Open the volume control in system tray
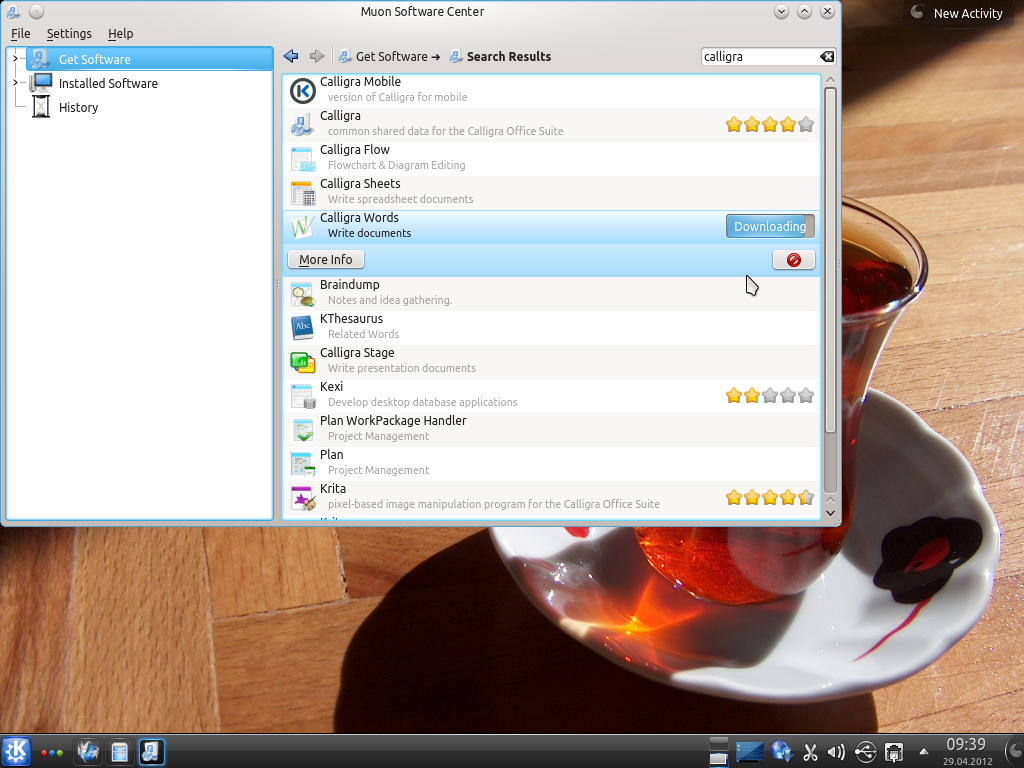The width and height of the screenshot is (1024, 768). click(x=836, y=752)
